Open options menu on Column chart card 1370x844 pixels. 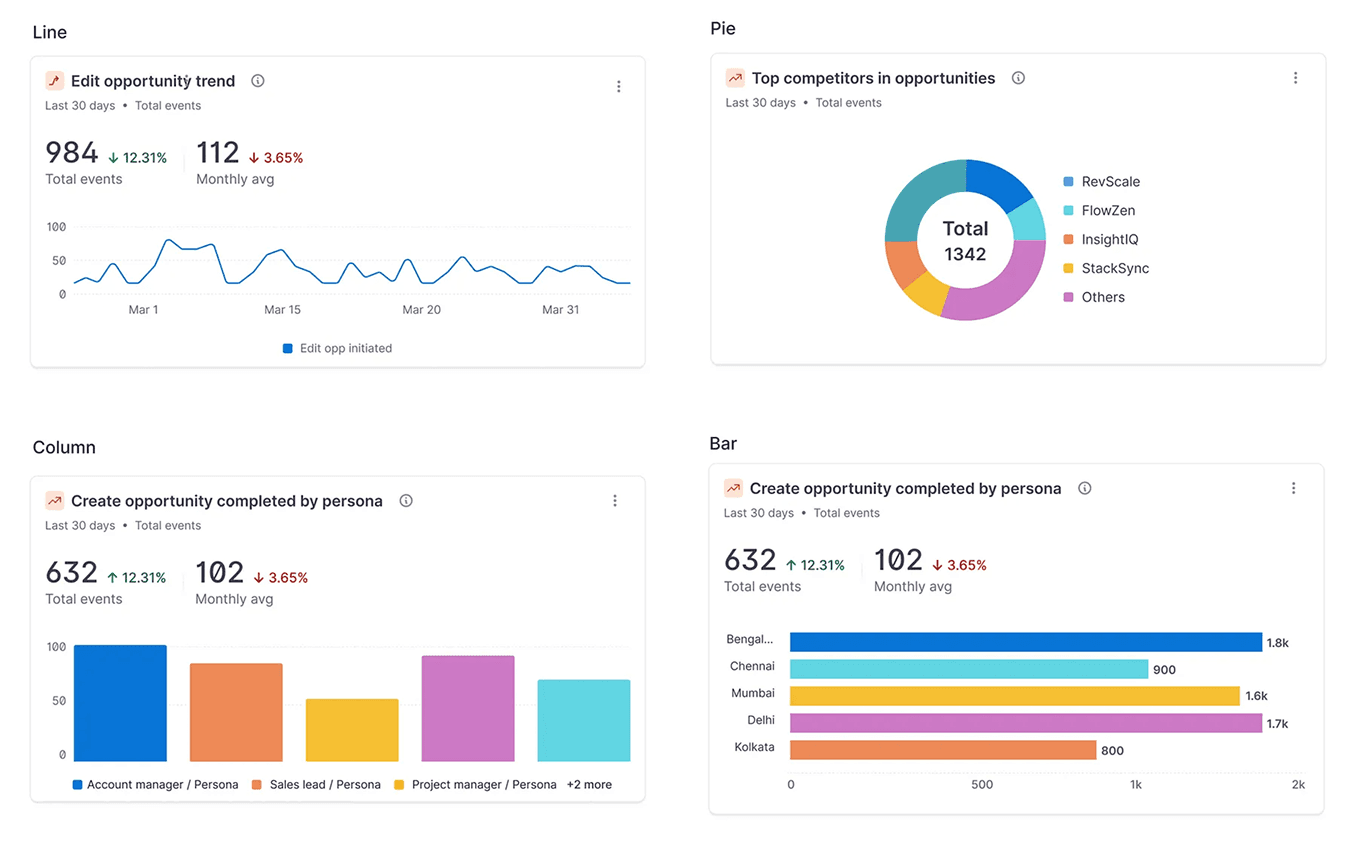(x=615, y=501)
